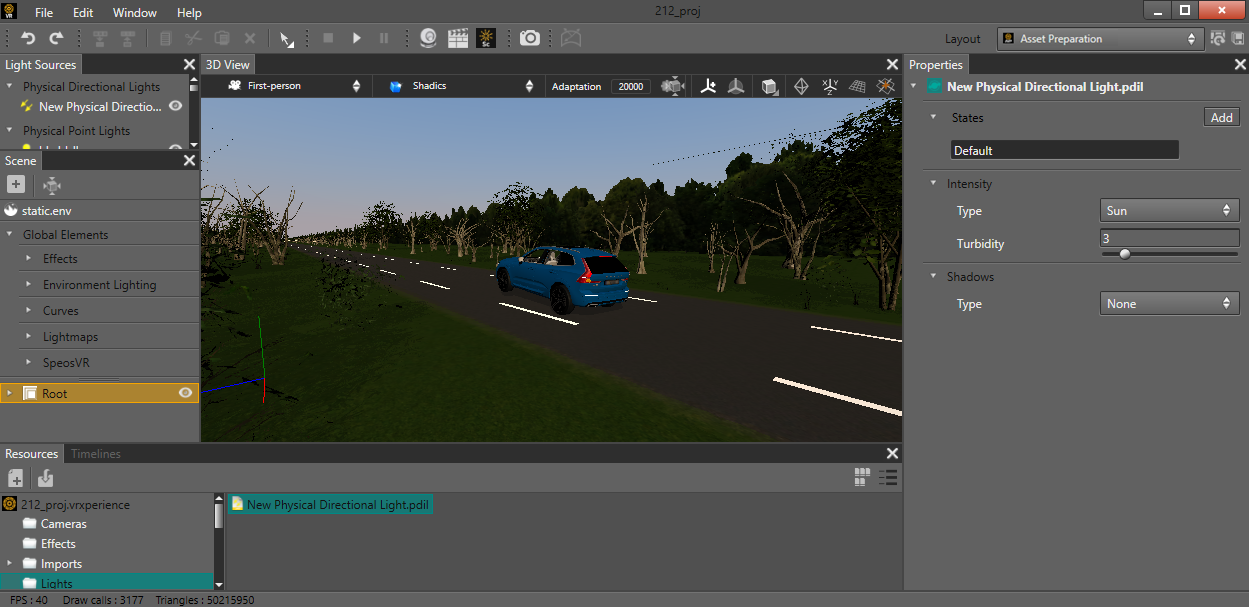This screenshot has height=607, width=1249.
Task: Click the plus button in Scene panel
Action: [x=16, y=184]
